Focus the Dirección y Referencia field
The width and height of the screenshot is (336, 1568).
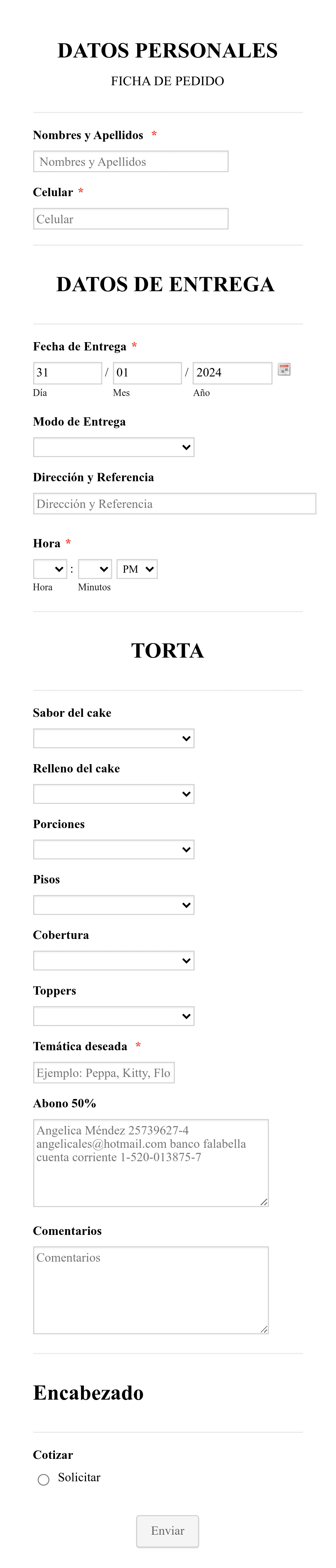pyautogui.click(x=175, y=503)
